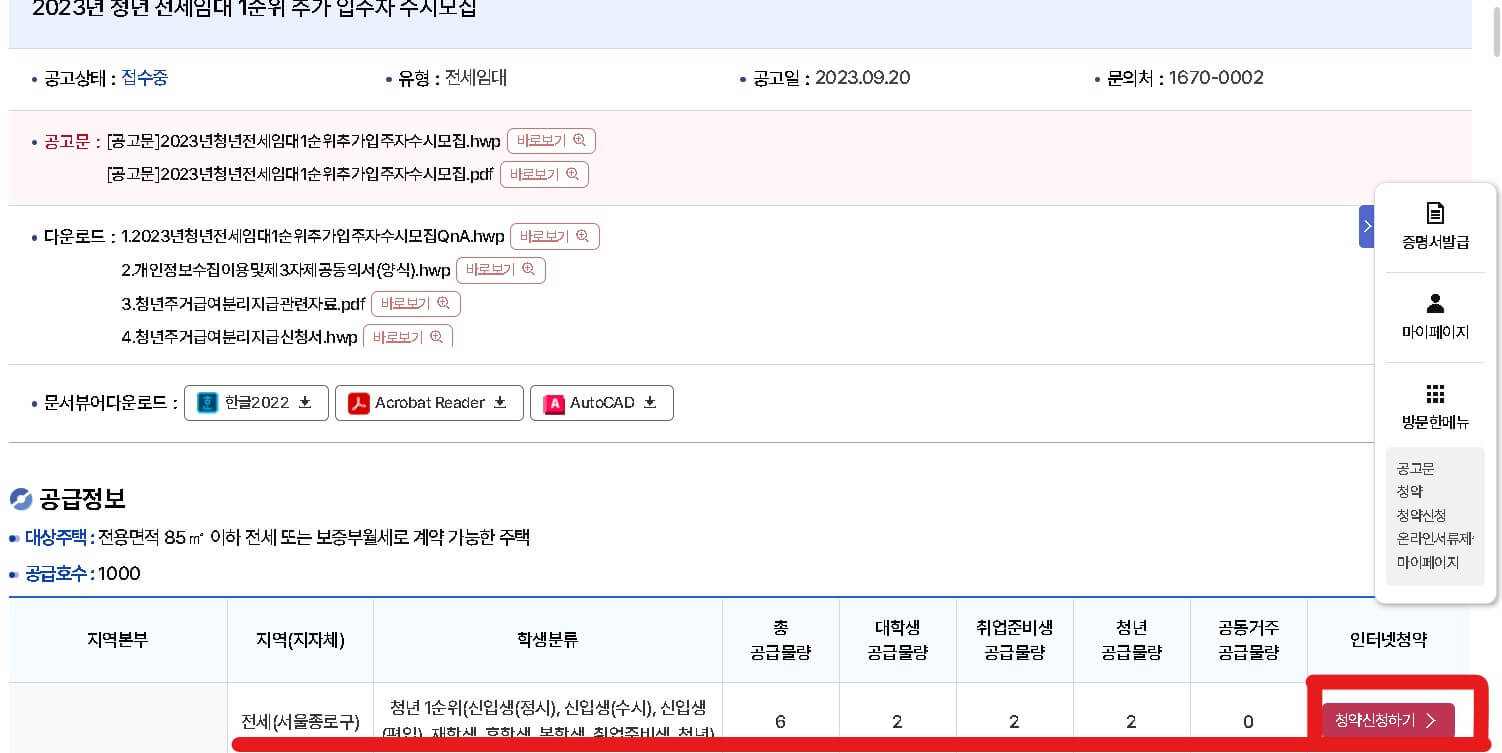The height and width of the screenshot is (753, 1502).
Task: Open 바로보기 for 수시모집QnA.hwp
Action: click(x=555, y=237)
